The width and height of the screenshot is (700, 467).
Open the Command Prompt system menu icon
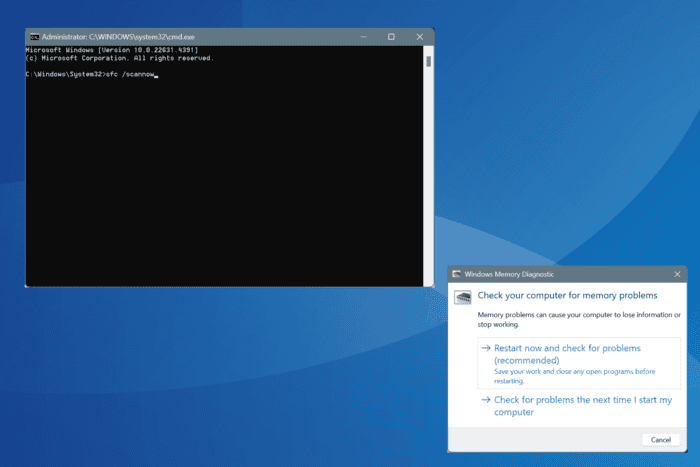(x=34, y=37)
